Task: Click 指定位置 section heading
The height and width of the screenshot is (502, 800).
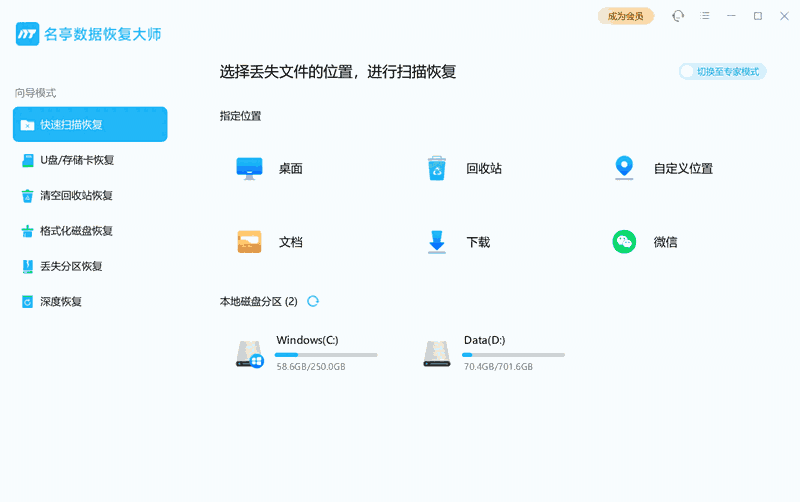Action: [x=240, y=116]
